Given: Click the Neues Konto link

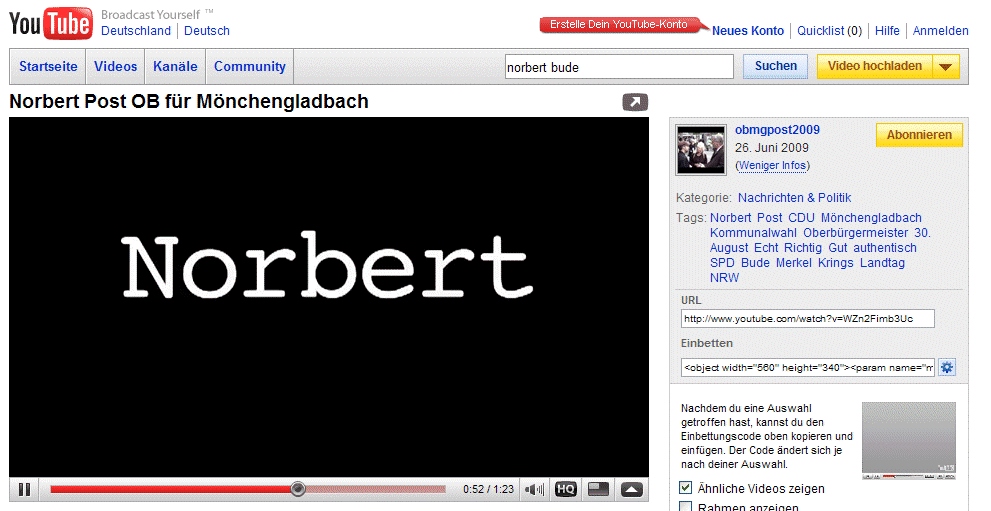Looking at the screenshot, I should [x=748, y=31].
